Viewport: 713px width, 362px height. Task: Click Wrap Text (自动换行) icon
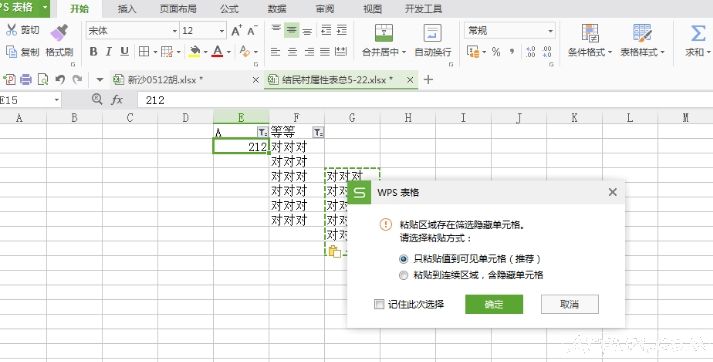[432, 33]
